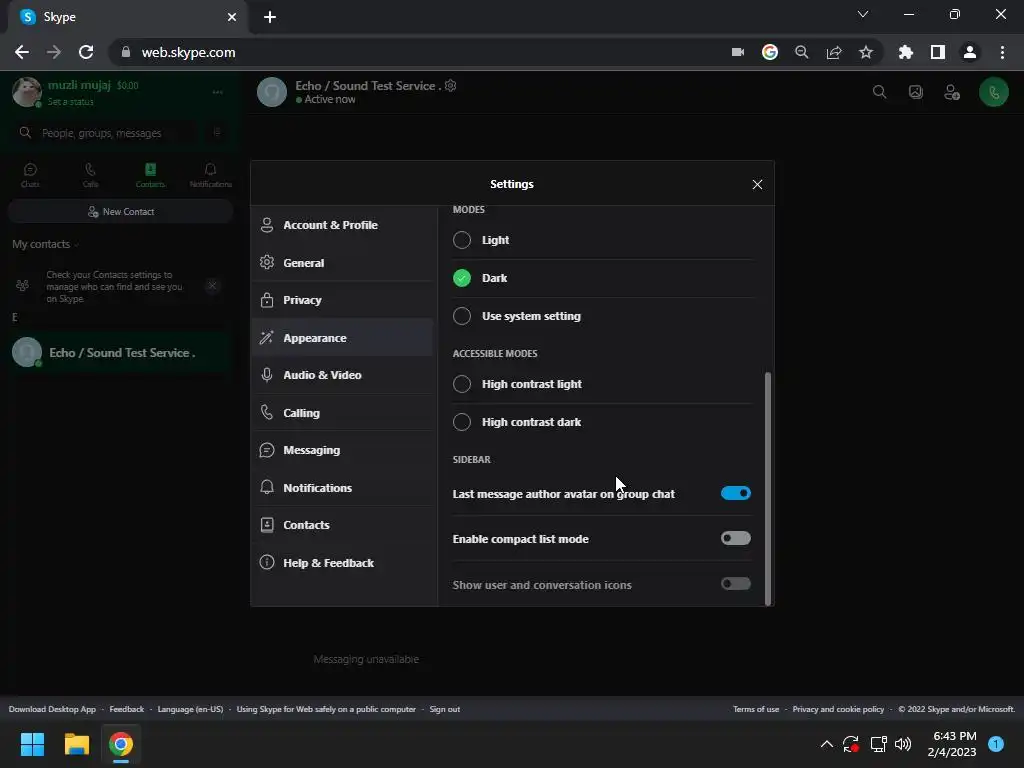The width and height of the screenshot is (1024, 768).
Task: Reload the page in Chrome
Action: [x=86, y=52]
